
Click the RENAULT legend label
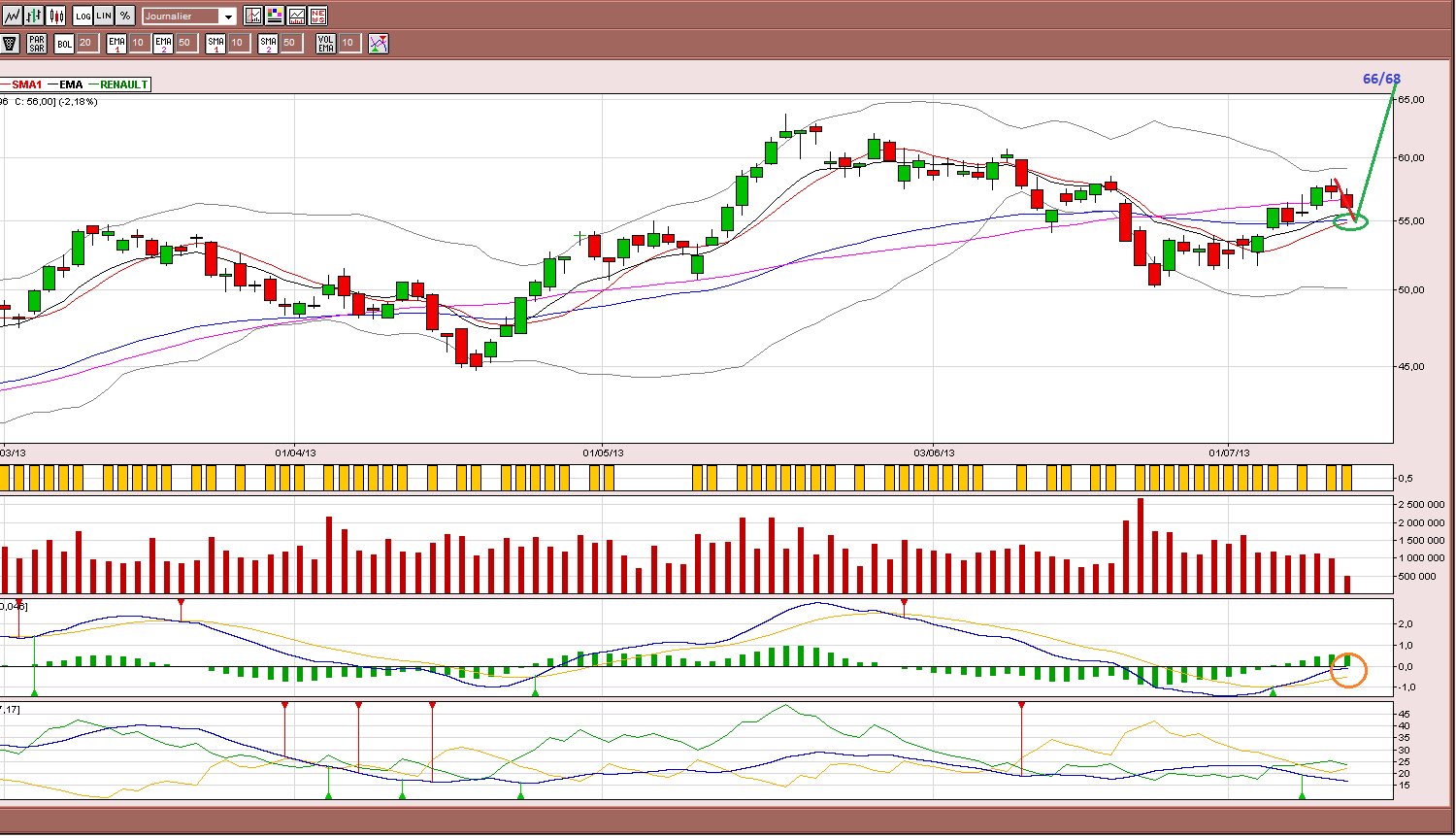tap(124, 84)
